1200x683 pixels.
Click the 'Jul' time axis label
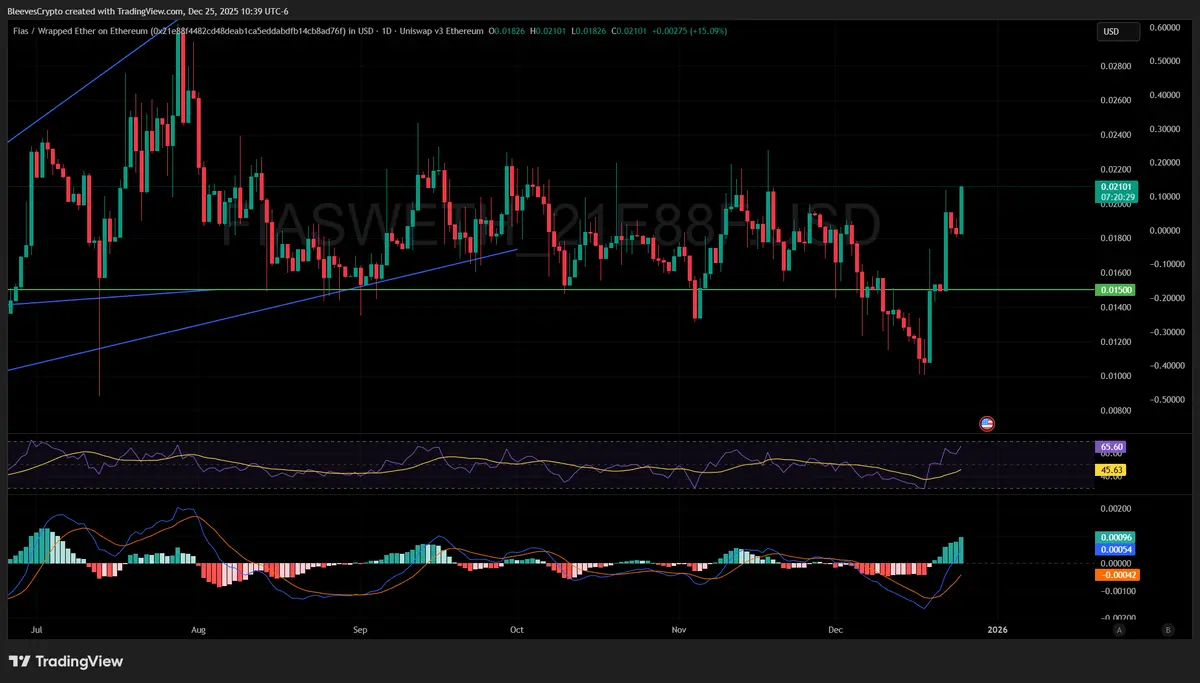(x=37, y=631)
